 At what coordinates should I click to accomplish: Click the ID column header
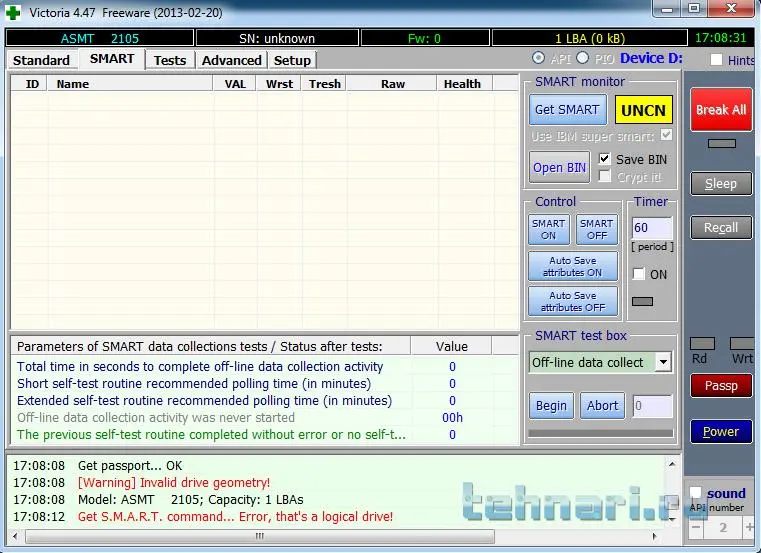point(29,84)
